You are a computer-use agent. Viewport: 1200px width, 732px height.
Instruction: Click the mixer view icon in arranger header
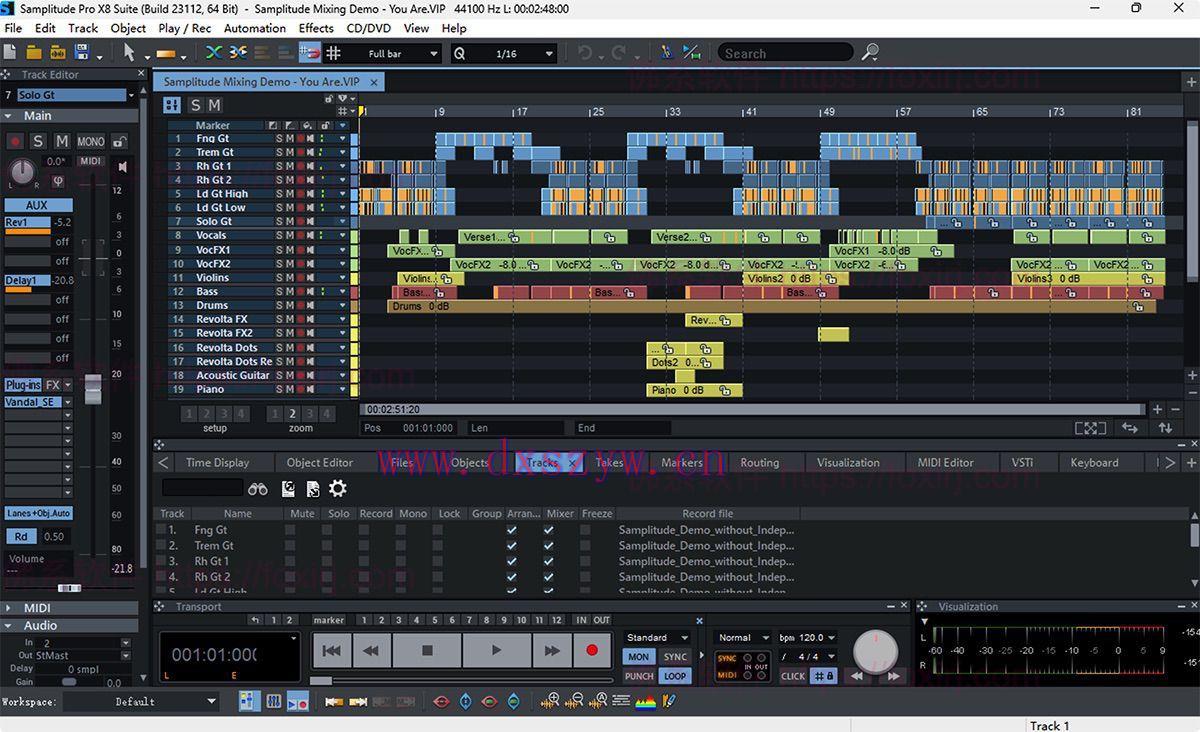tap(172, 105)
